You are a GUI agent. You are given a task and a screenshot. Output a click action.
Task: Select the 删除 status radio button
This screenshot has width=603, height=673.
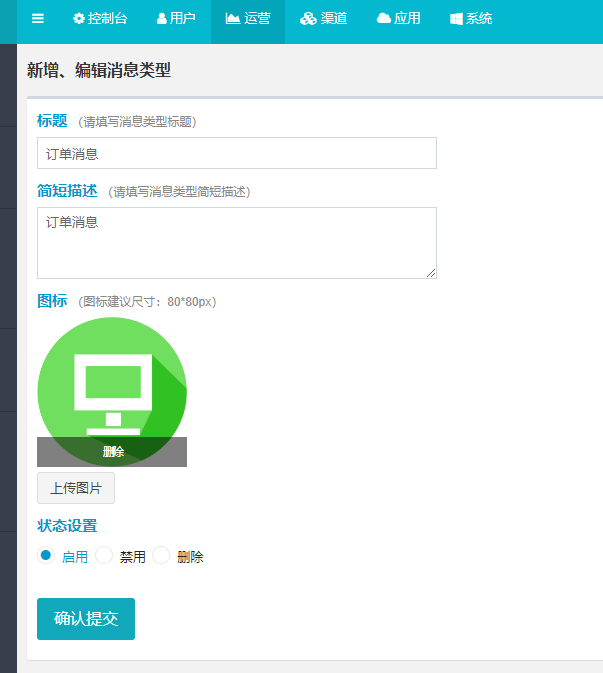pyautogui.click(x=161, y=555)
